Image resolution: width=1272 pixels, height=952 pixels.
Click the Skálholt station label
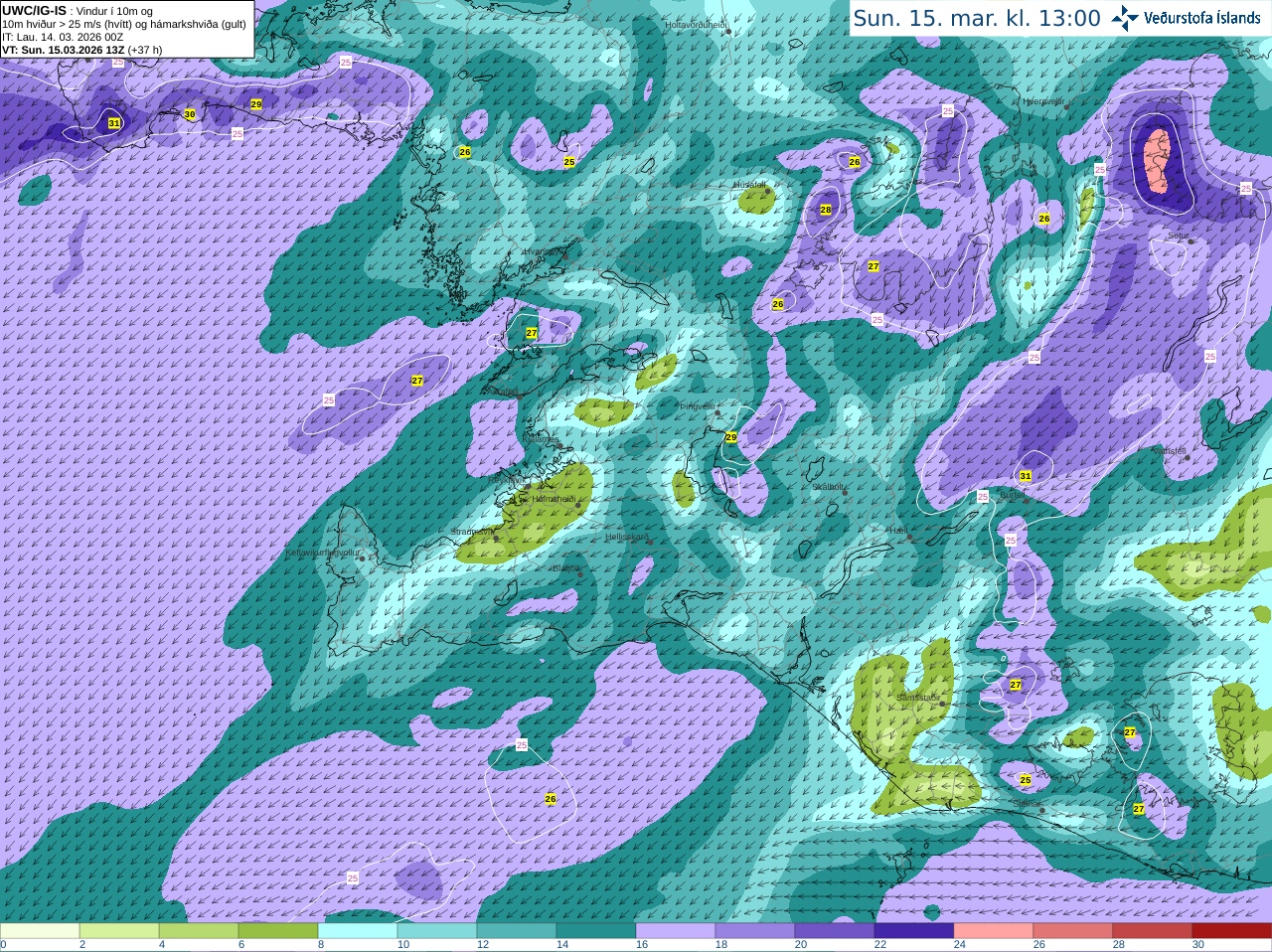pos(829,487)
